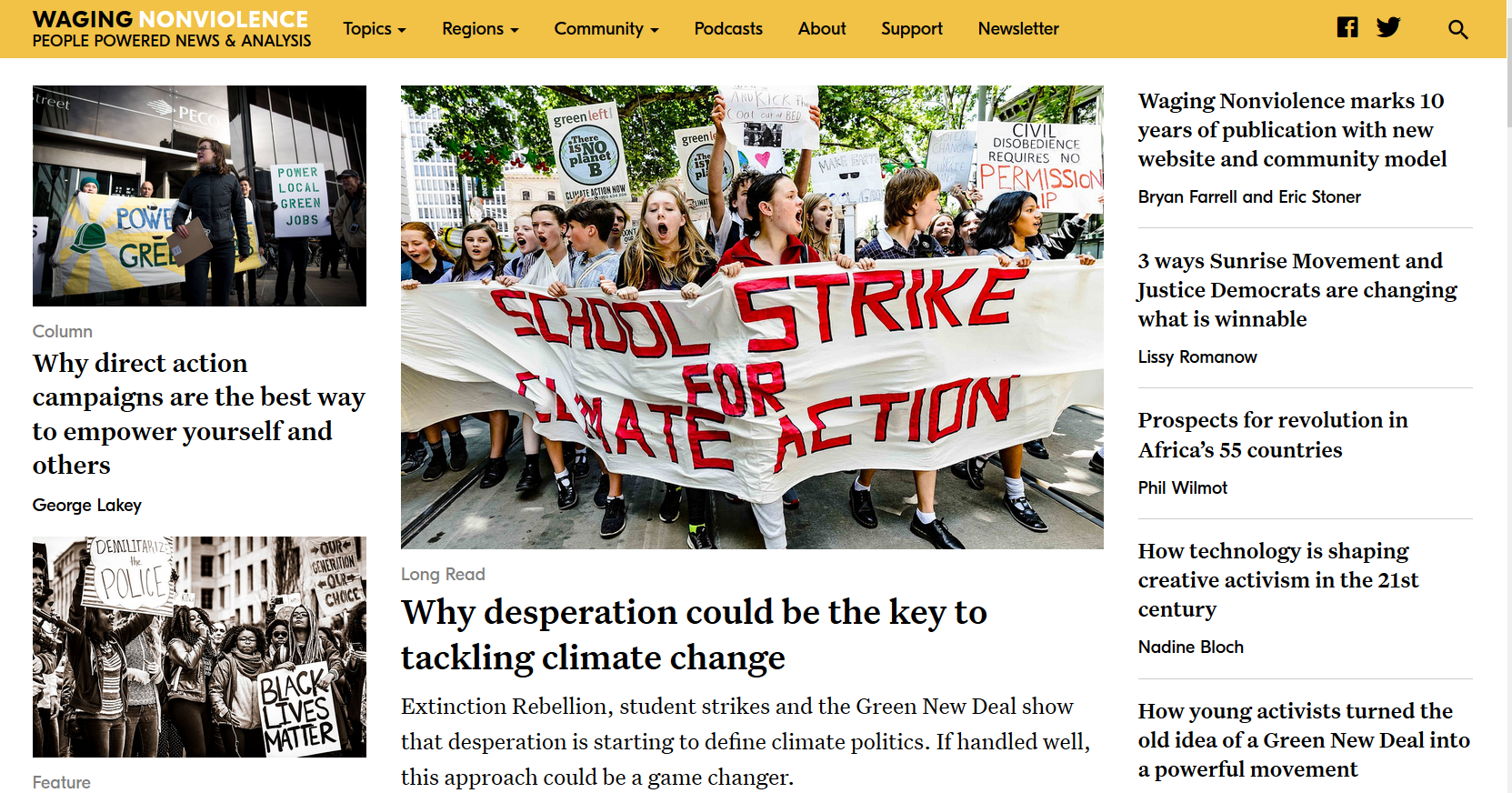Open the Facebook page icon
Image resolution: width=1512 pixels, height=793 pixels.
pyautogui.click(x=1347, y=27)
